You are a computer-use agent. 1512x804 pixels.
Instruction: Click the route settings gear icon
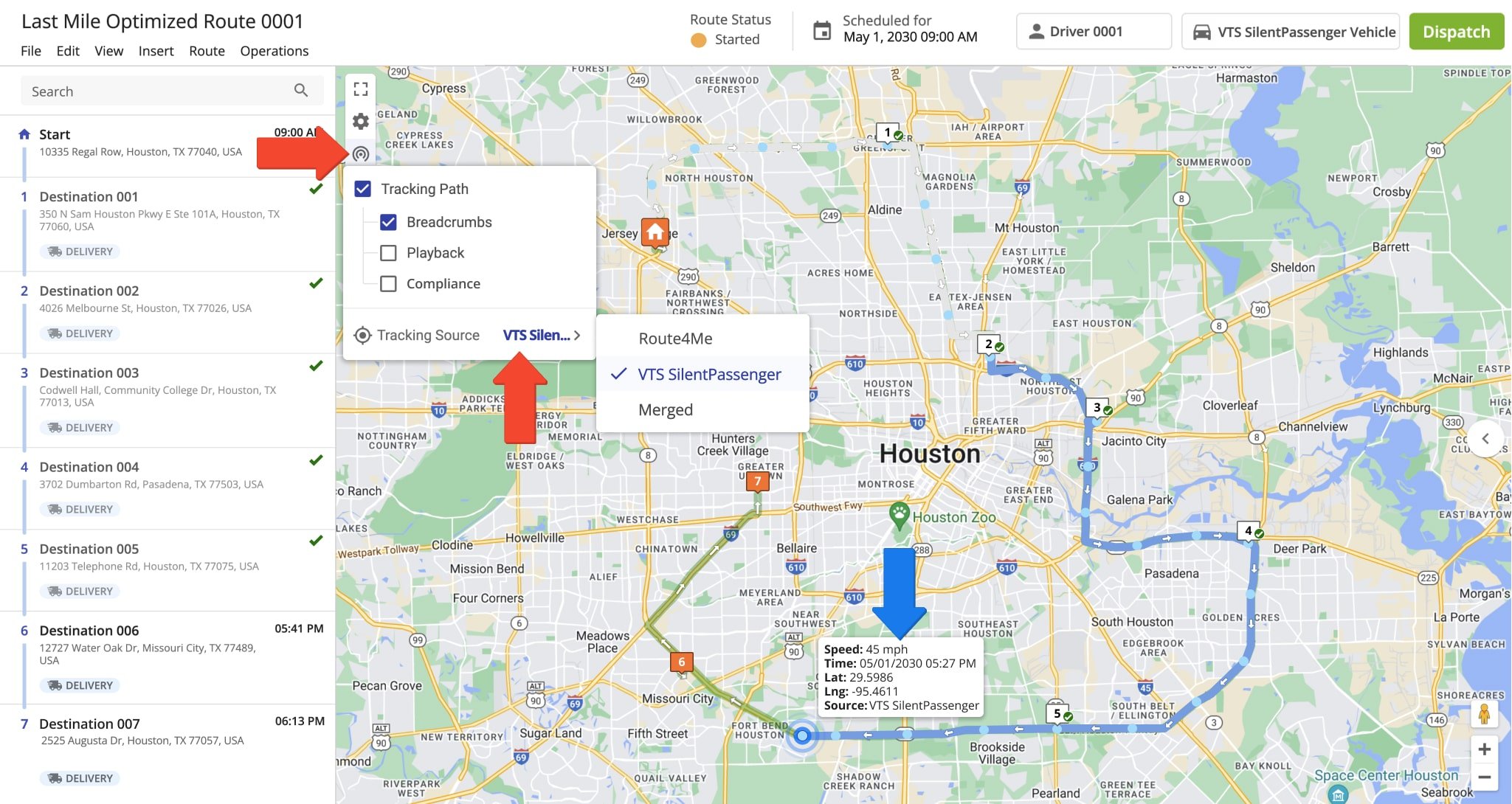tap(359, 120)
